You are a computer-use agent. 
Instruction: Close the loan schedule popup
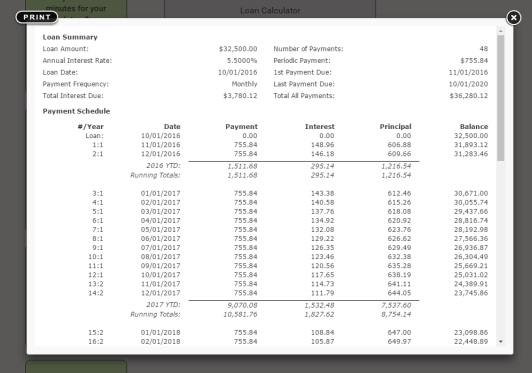[x=513, y=17]
